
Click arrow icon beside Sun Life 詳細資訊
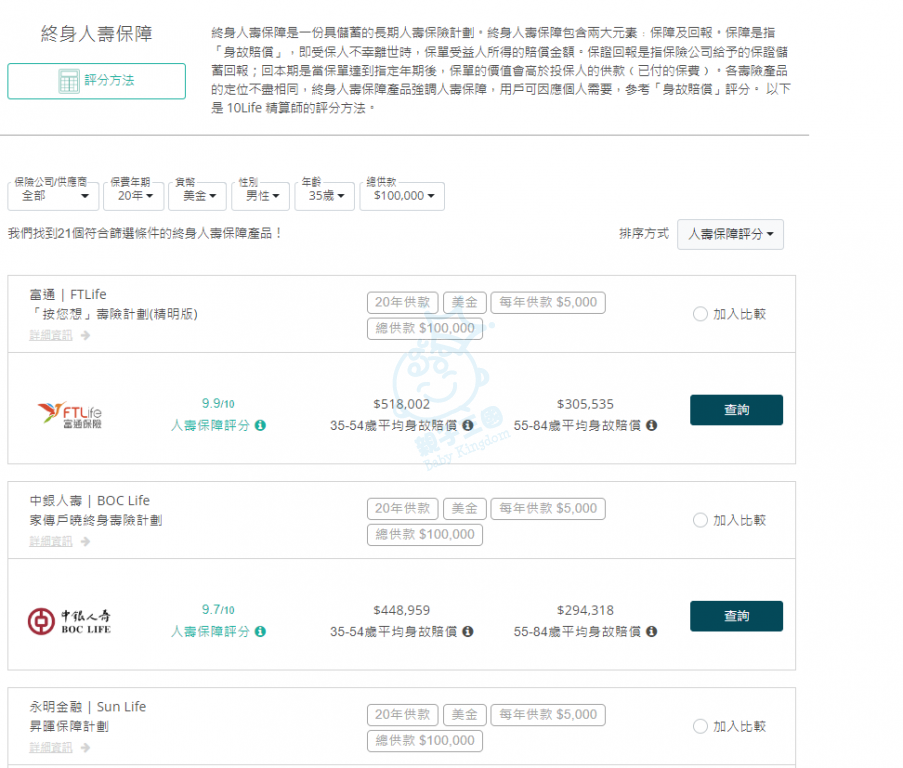coord(85,748)
